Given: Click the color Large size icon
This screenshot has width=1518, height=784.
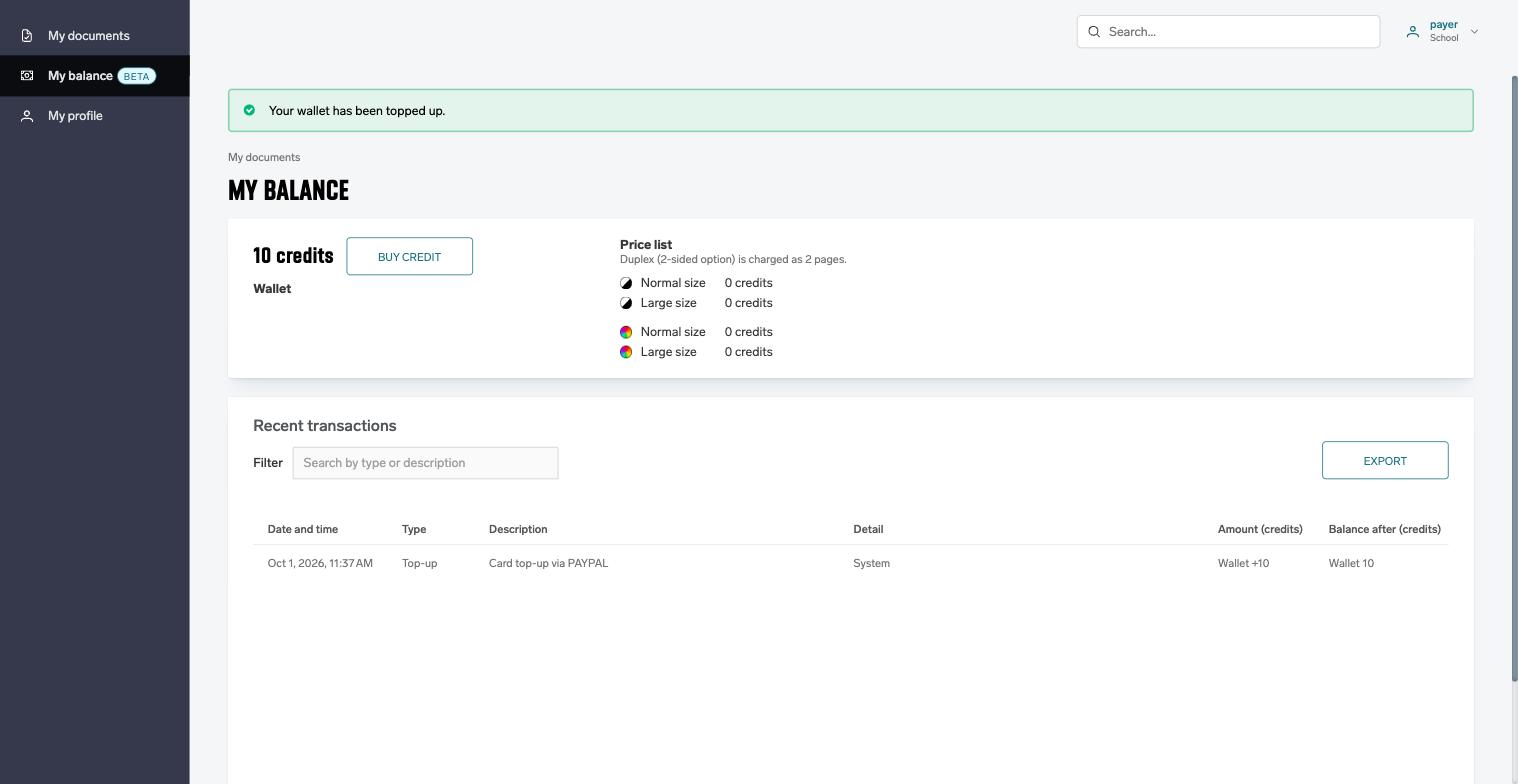Looking at the screenshot, I should pos(626,352).
